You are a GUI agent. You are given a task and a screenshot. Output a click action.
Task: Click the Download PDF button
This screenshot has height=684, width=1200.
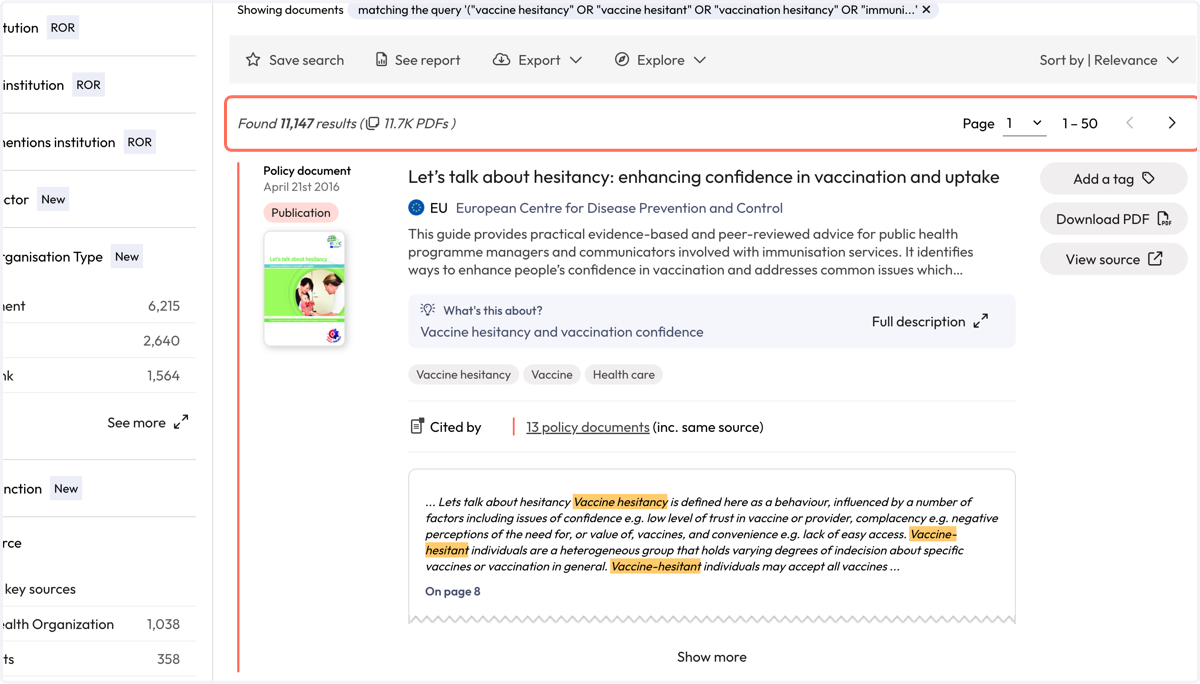pos(1114,219)
